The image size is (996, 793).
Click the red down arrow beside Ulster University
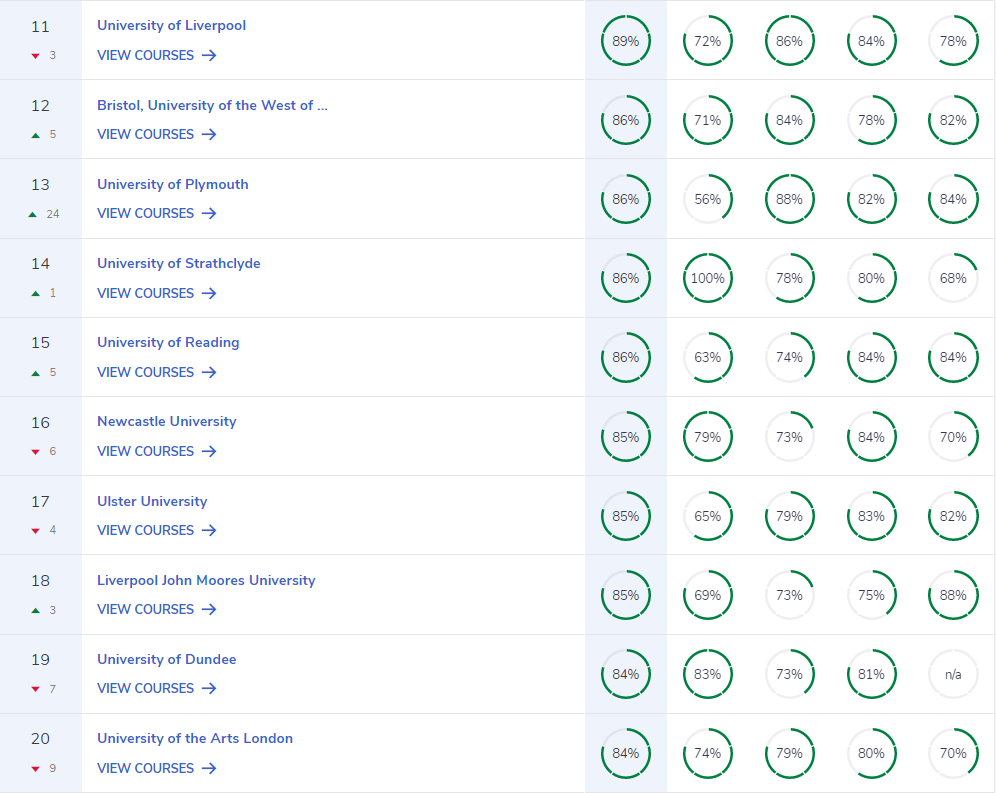(x=37, y=531)
